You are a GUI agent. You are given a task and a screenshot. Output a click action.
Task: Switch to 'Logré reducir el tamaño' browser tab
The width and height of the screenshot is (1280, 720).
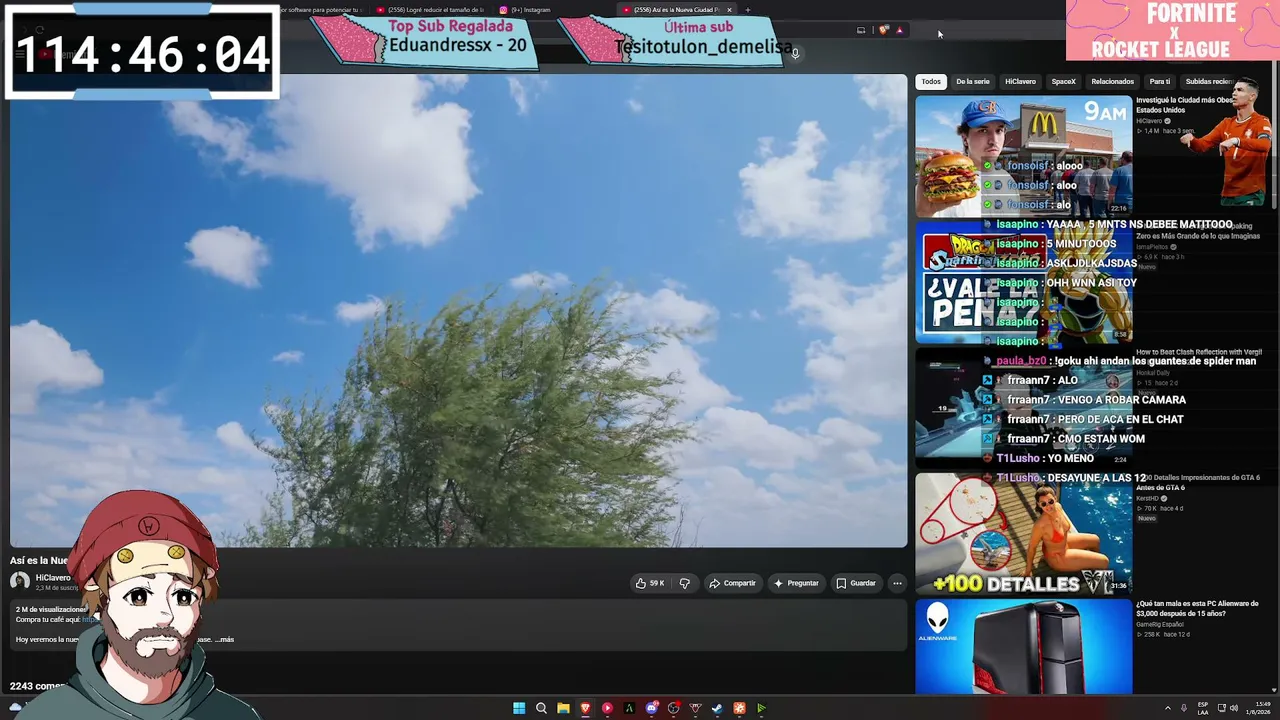pos(430,10)
